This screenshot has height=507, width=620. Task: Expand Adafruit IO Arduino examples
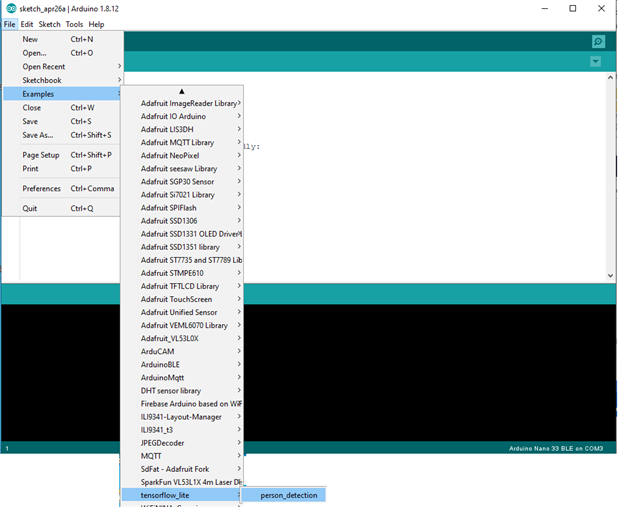182,116
